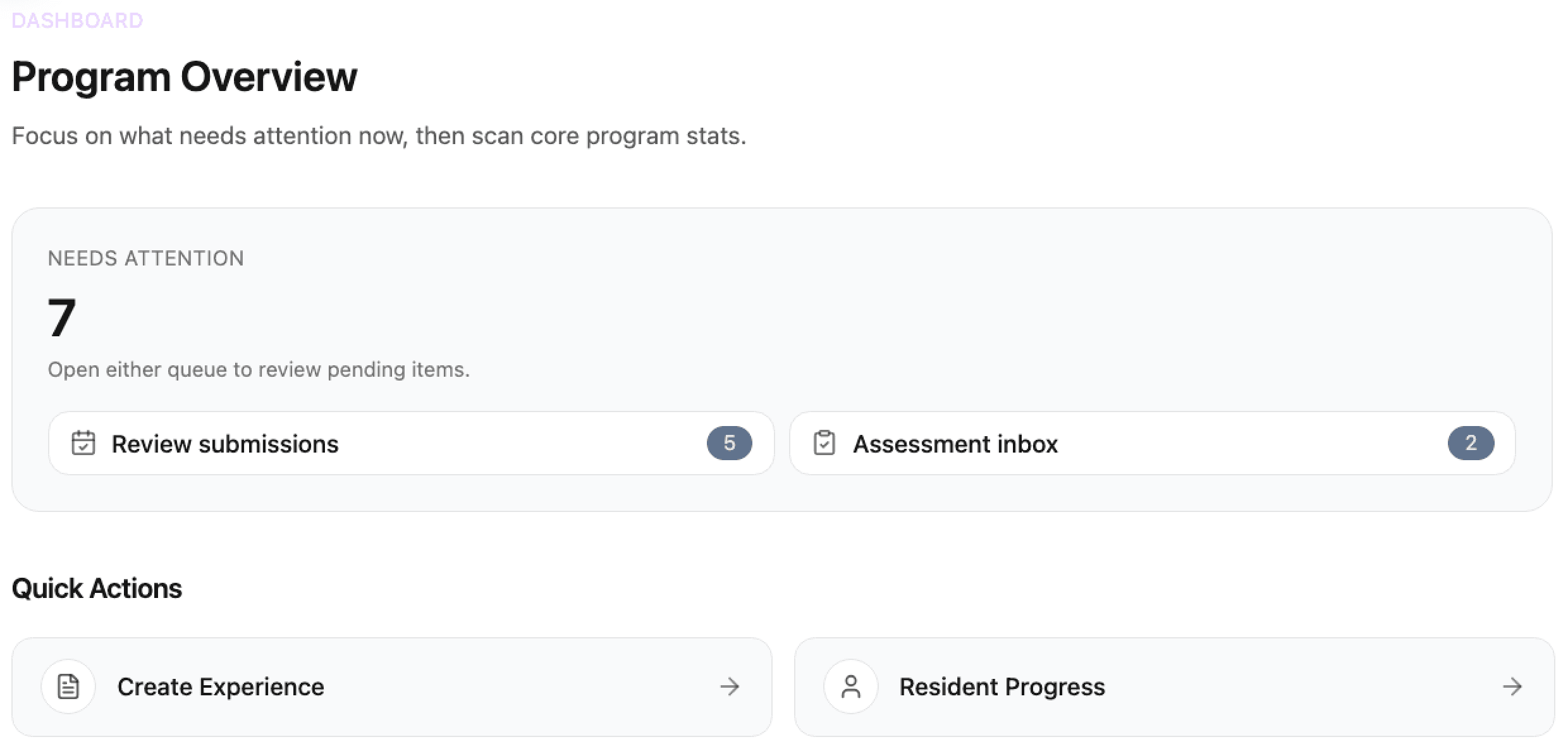
Task: Select the pending items helper text
Action: pyautogui.click(x=259, y=369)
